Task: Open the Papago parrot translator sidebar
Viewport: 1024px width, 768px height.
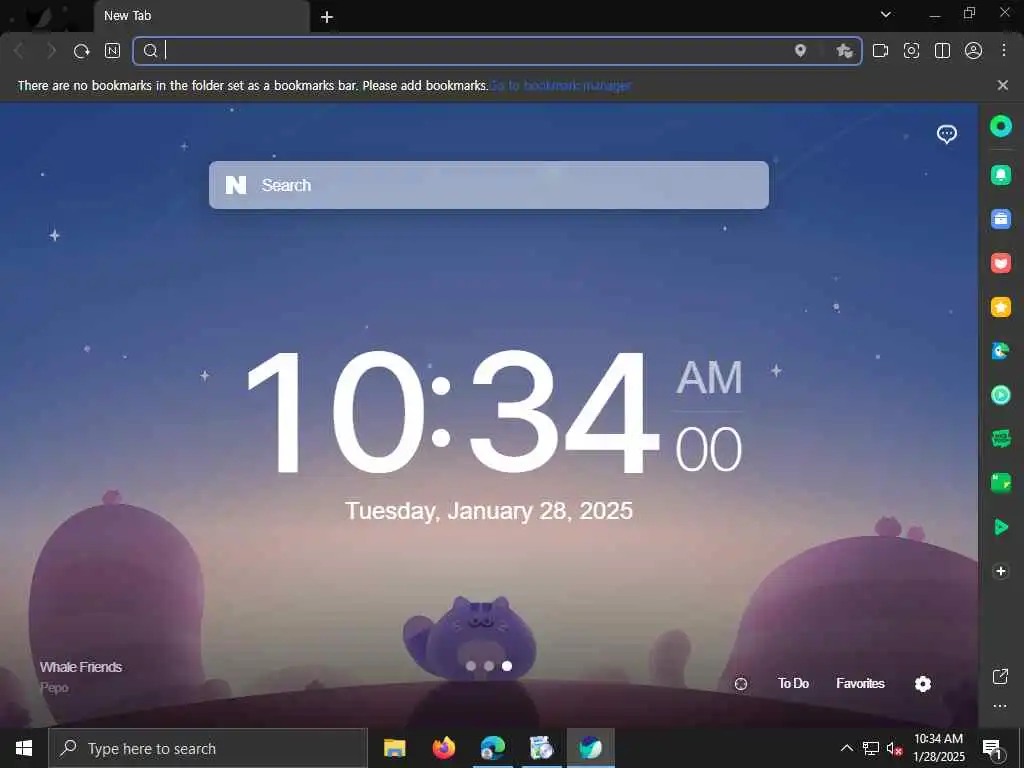Action: [x=1000, y=351]
